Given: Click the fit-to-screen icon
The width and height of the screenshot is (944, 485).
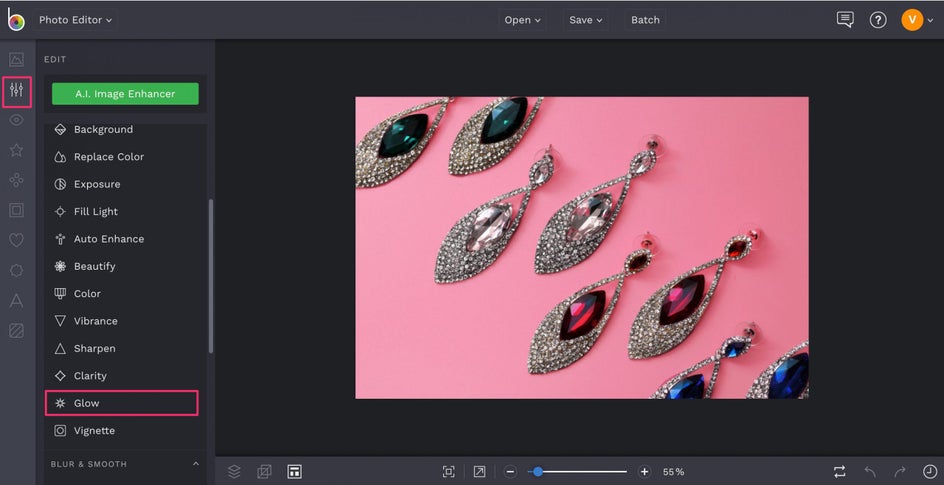Looking at the screenshot, I should [449, 472].
